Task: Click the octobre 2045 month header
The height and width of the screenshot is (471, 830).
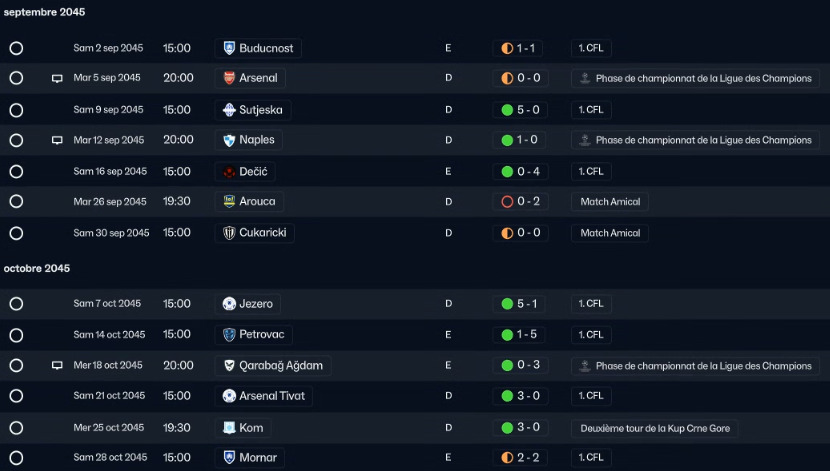Action: (37, 268)
